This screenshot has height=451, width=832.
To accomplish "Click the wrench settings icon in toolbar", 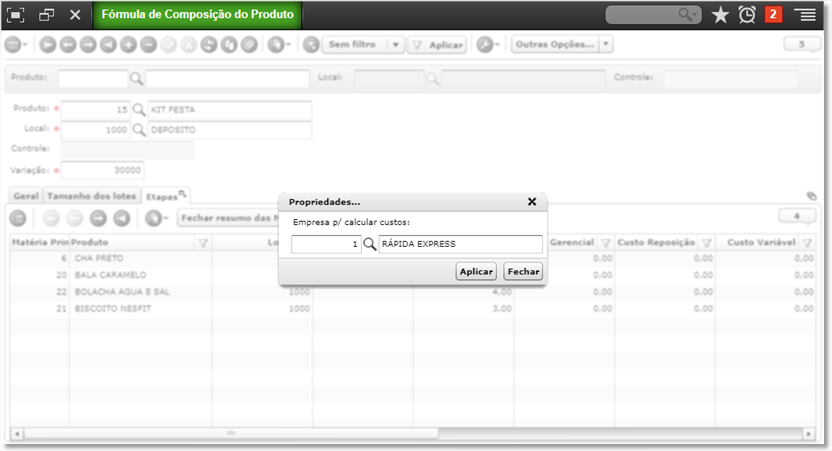I will pyautogui.click(x=484, y=45).
